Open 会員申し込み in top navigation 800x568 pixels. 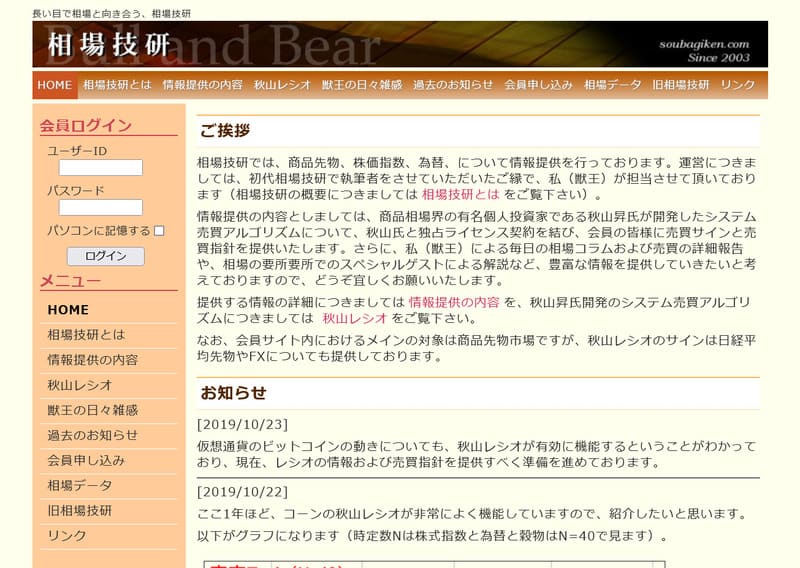click(538, 85)
